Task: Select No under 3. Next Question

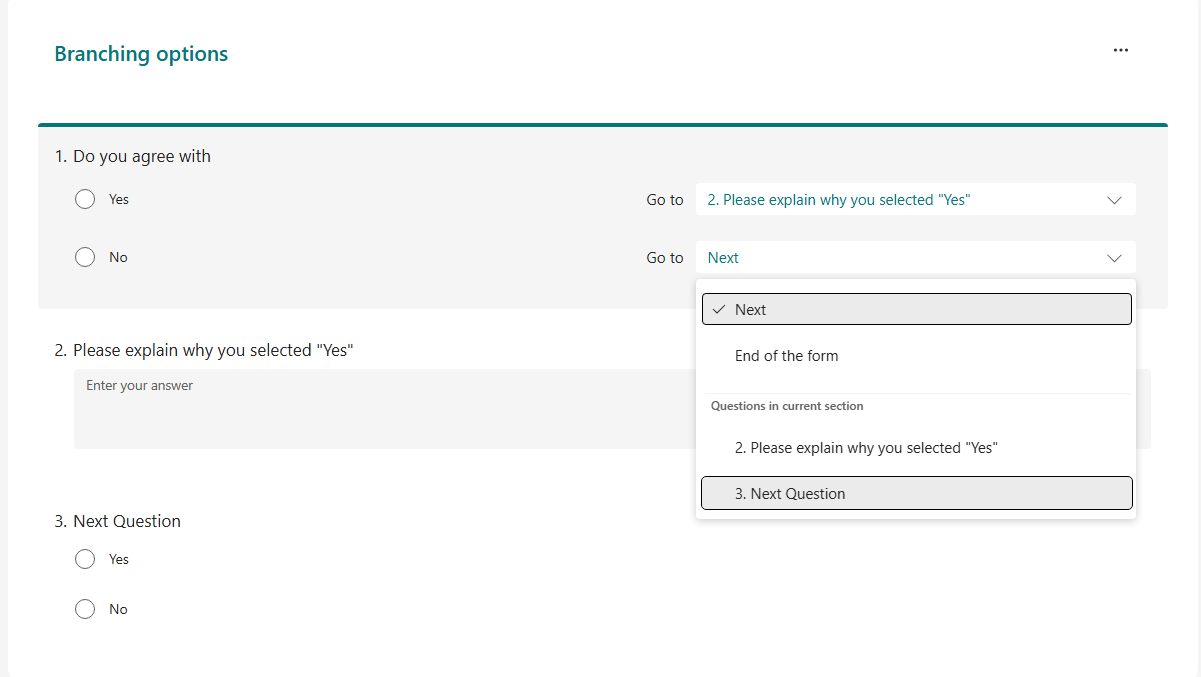Action: tap(85, 609)
